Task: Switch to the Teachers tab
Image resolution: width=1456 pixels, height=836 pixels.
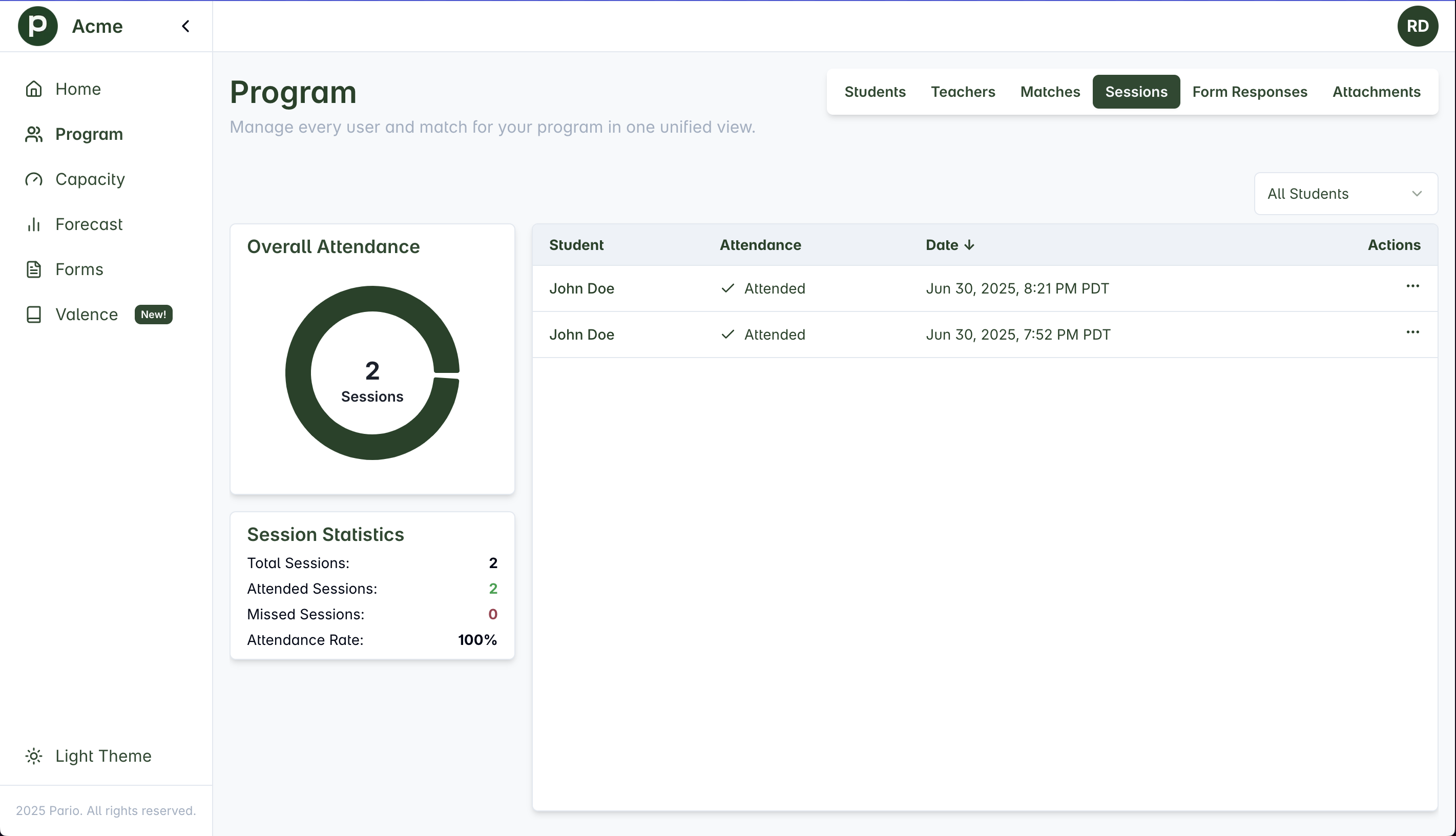Action: click(962, 92)
